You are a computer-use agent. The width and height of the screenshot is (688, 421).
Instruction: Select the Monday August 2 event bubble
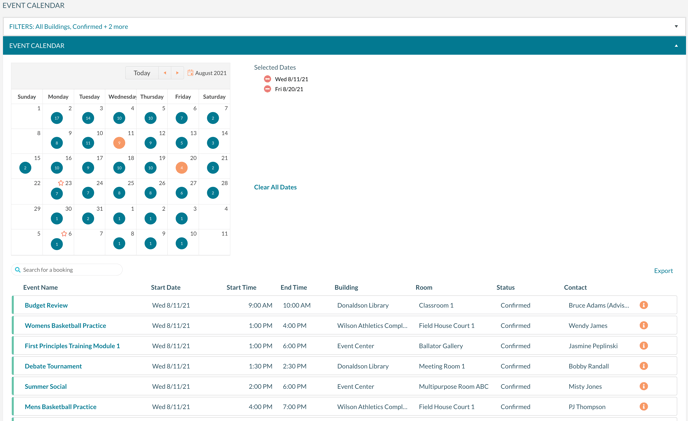click(x=57, y=118)
